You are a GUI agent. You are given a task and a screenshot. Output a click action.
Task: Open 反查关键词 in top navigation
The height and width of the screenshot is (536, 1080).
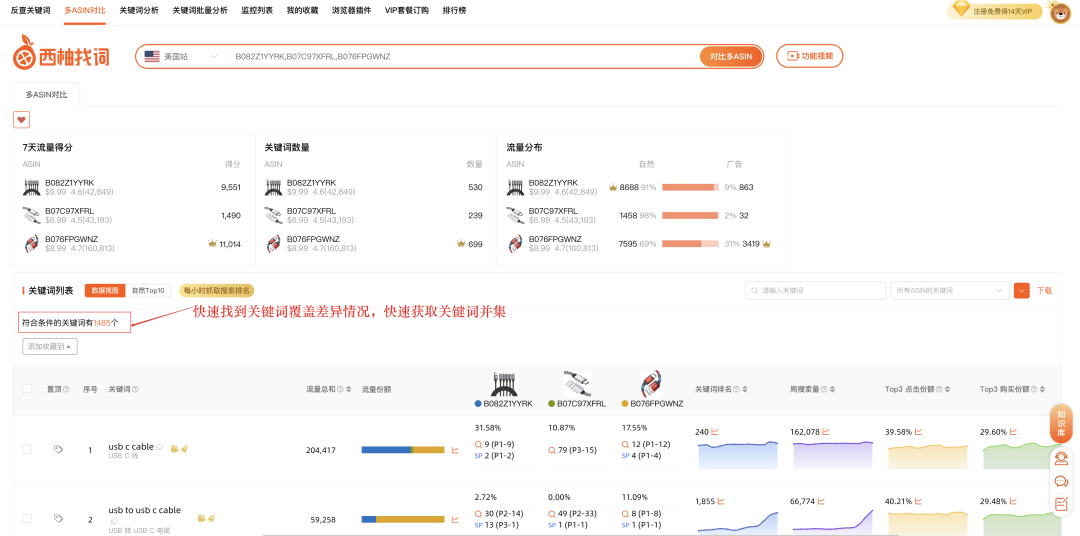(30, 10)
